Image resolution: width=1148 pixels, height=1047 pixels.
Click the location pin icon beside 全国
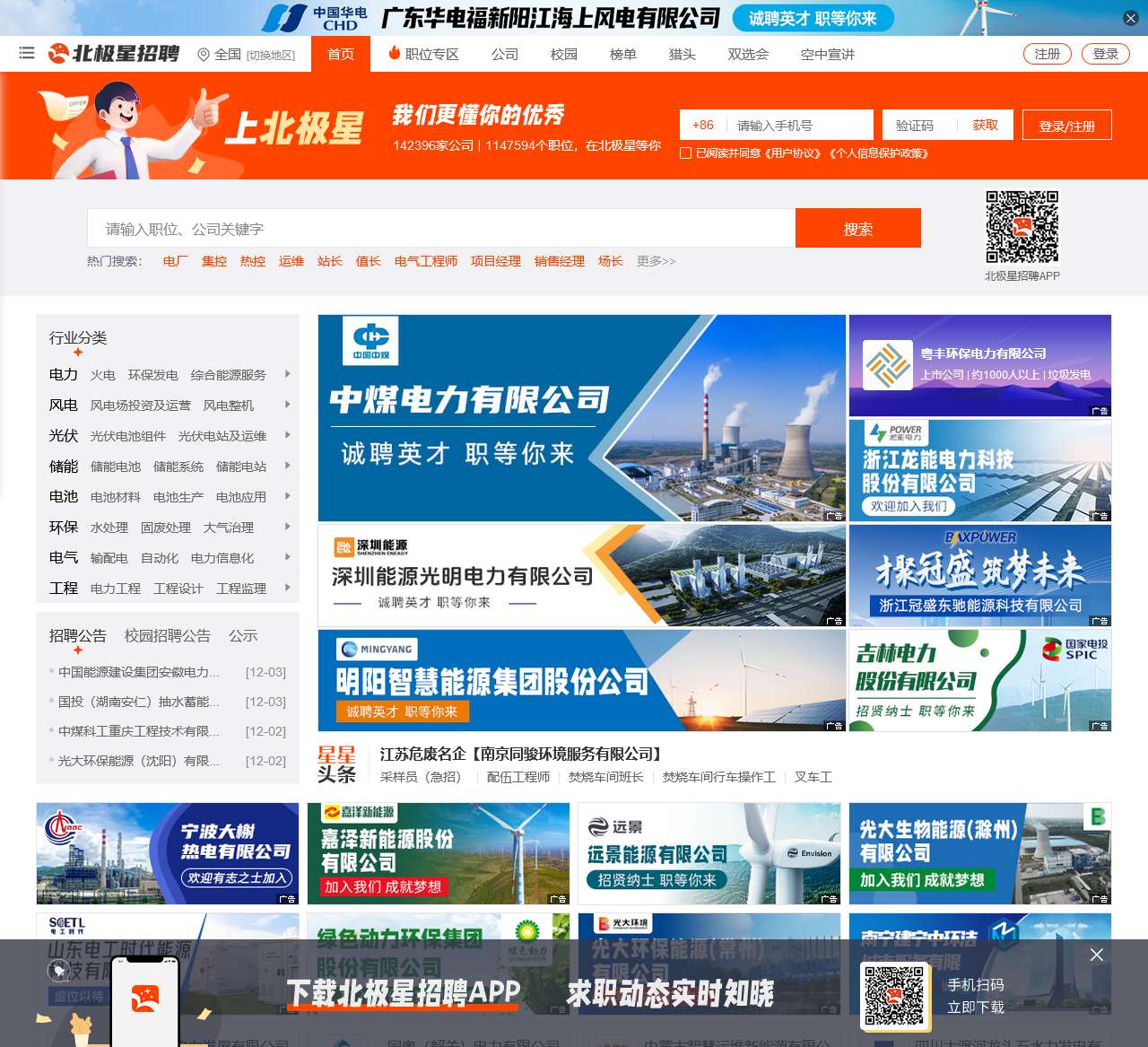pyautogui.click(x=204, y=55)
